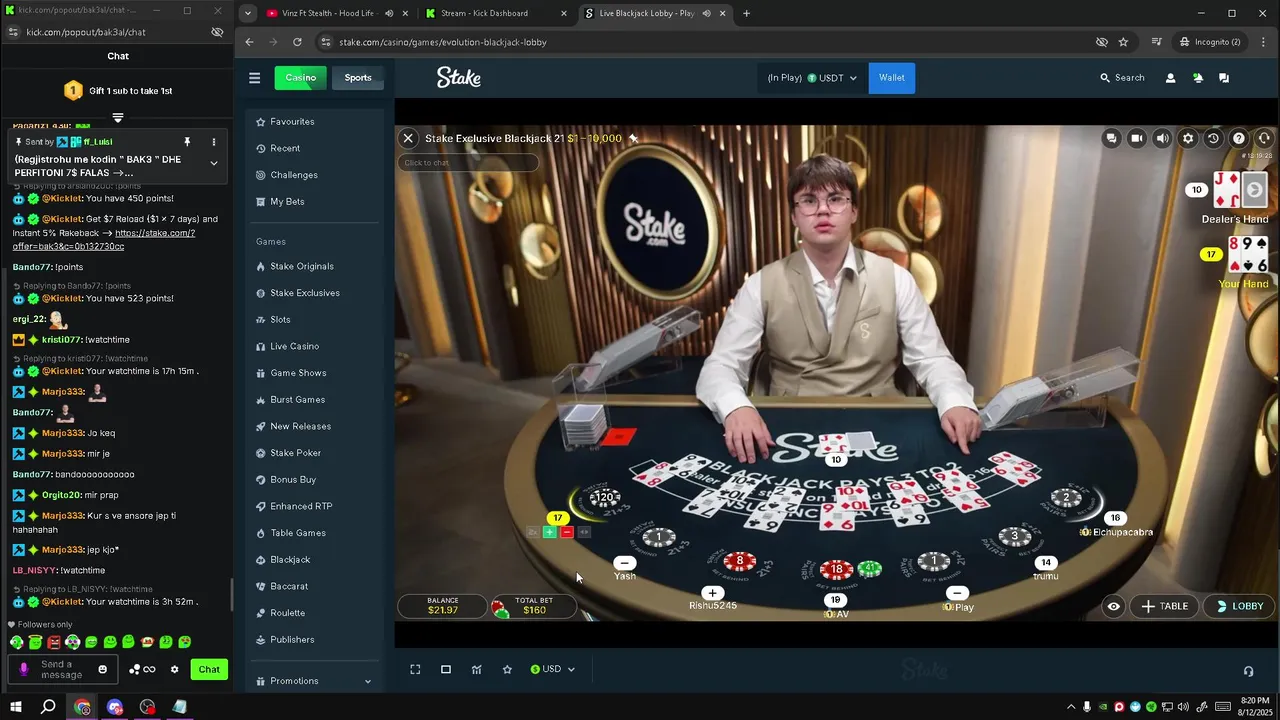
Task: Open a new browser tab
Action: [746, 13]
